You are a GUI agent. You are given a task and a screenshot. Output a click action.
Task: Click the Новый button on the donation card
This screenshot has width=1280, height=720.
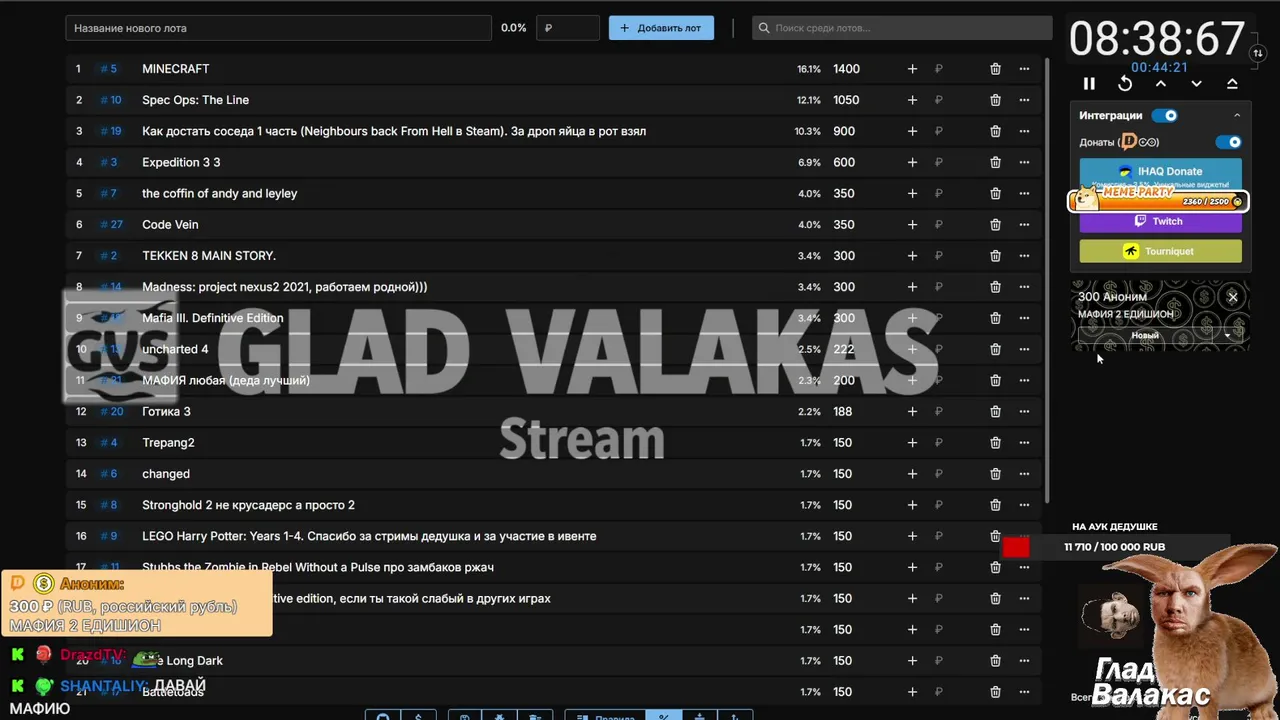[1145, 336]
